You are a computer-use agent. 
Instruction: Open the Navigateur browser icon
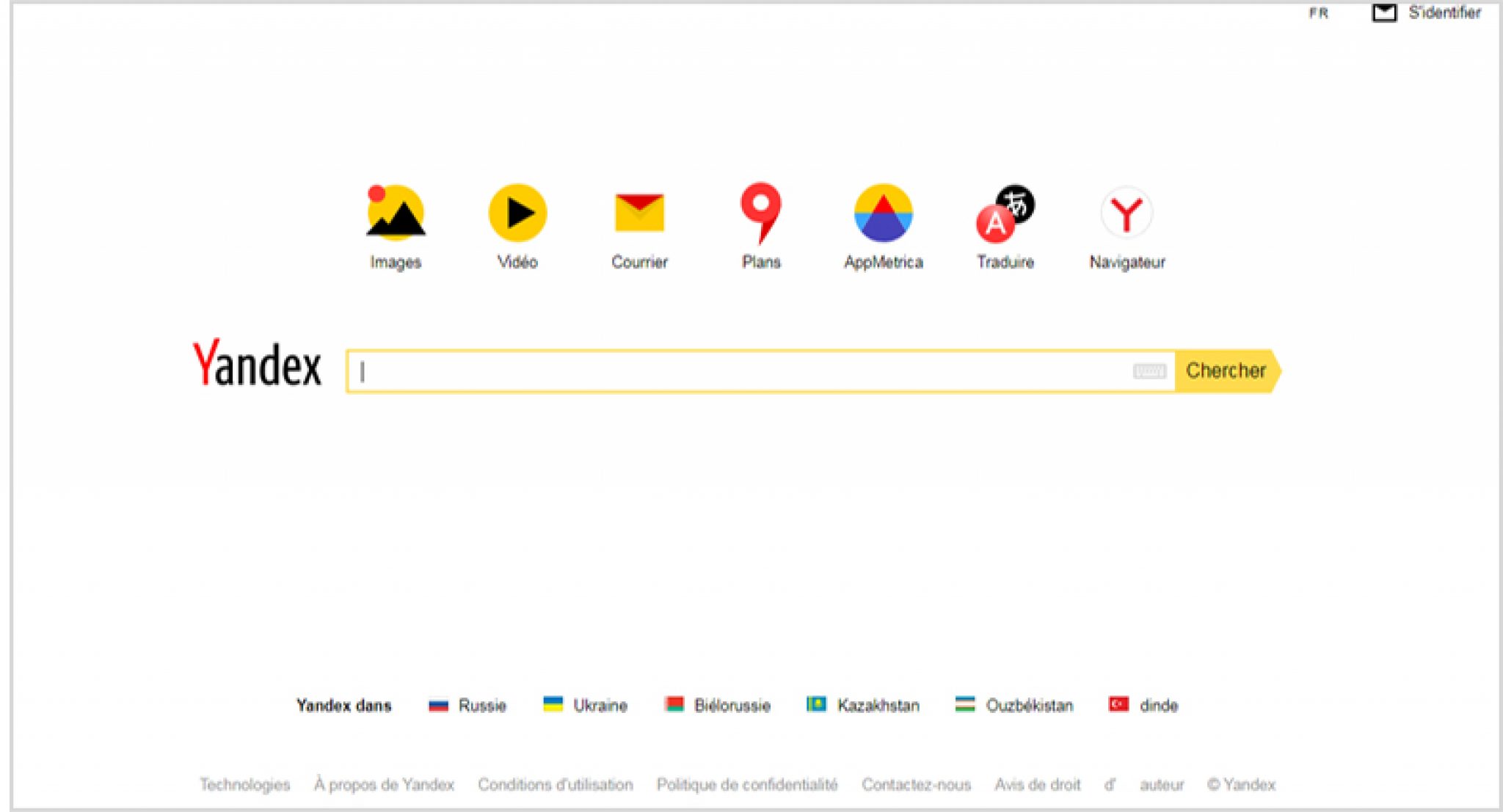tap(1127, 213)
